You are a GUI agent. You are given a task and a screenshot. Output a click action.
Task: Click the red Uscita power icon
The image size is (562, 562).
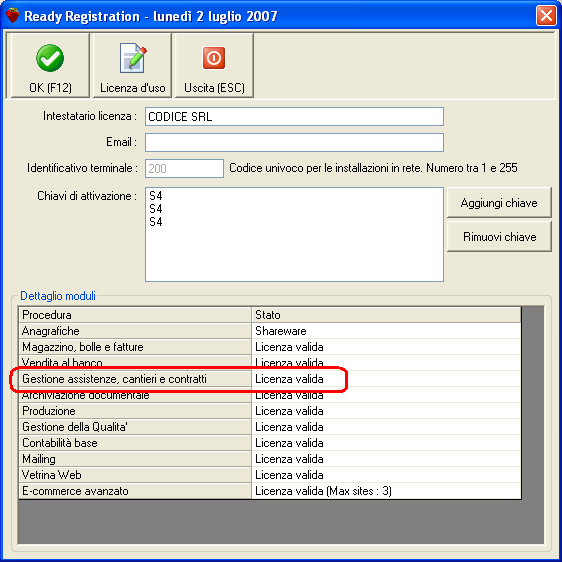214,58
